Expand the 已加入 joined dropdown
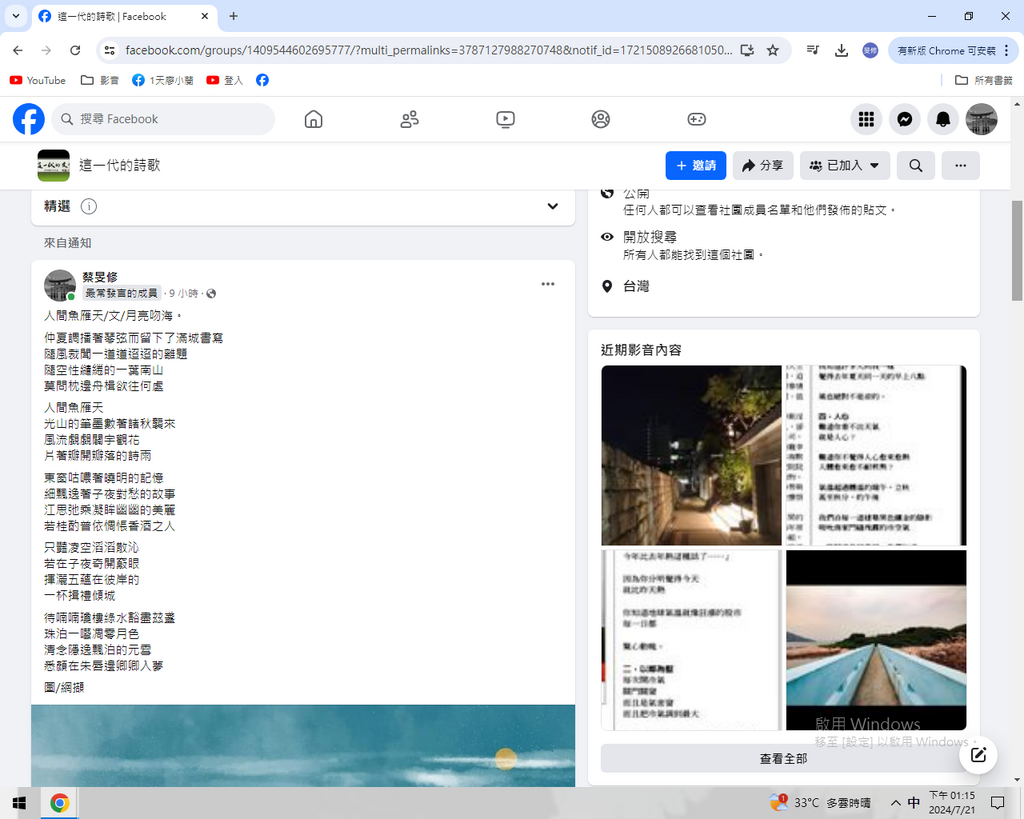 click(x=845, y=166)
